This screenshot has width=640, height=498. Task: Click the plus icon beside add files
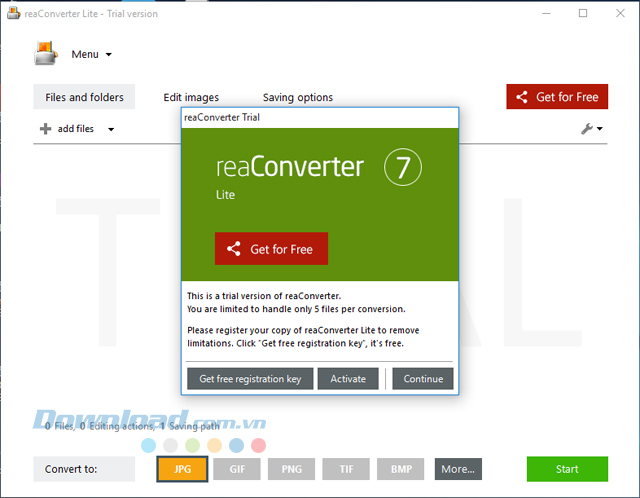tap(45, 129)
